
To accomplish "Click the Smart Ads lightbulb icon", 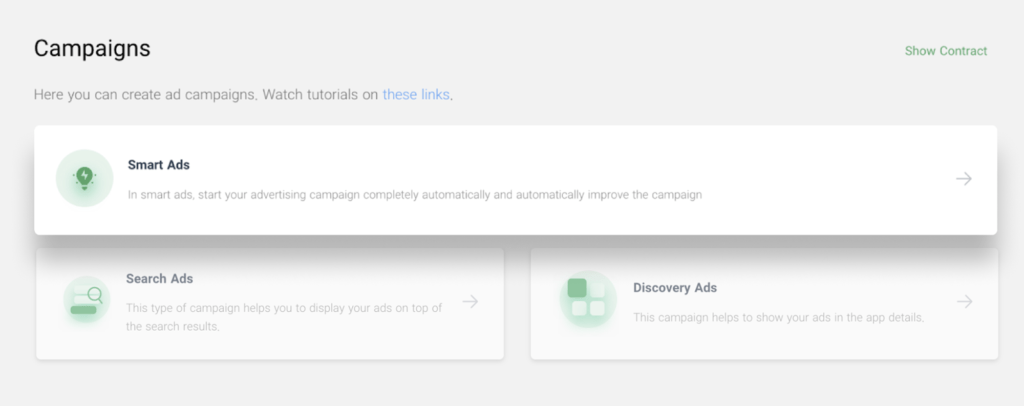I will (x=84, y=178).
